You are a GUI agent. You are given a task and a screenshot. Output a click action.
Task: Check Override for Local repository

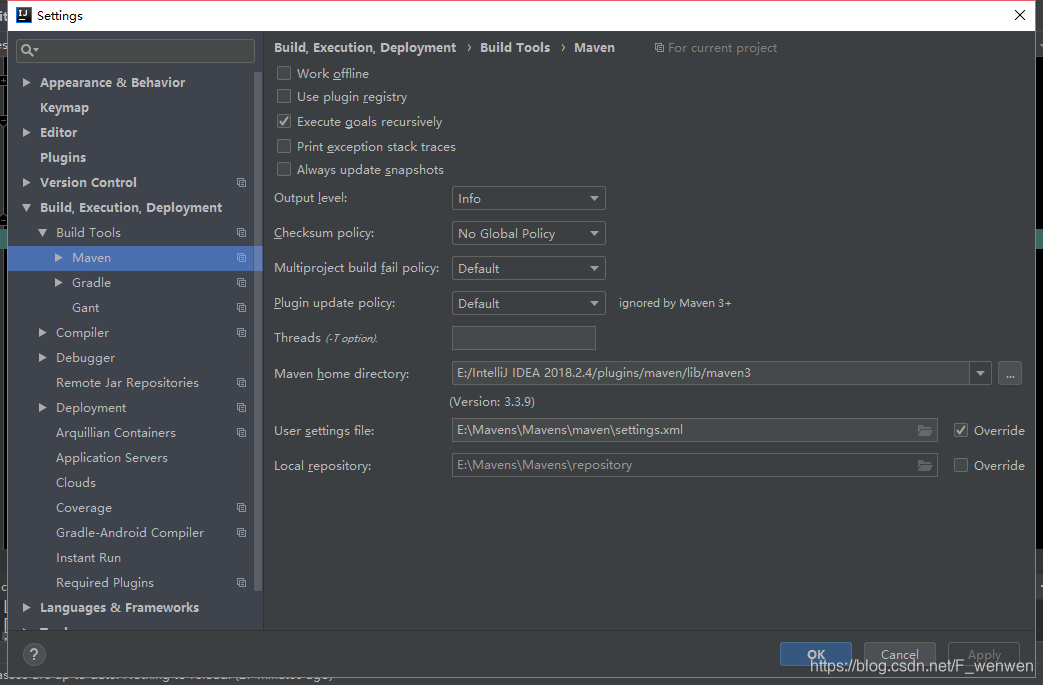coord(961,466)
